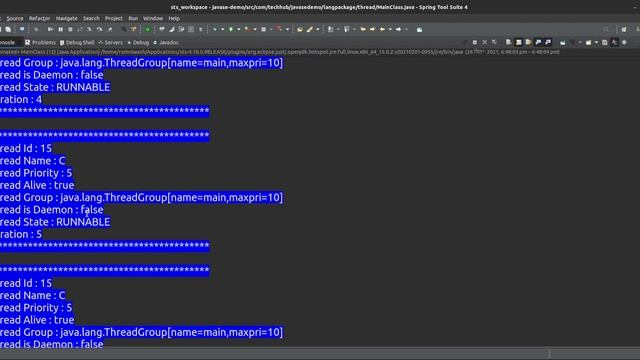Switch to the Problems tab
Image resolution: width=640 pixels, height=360 pixels.
coord(40,42)
